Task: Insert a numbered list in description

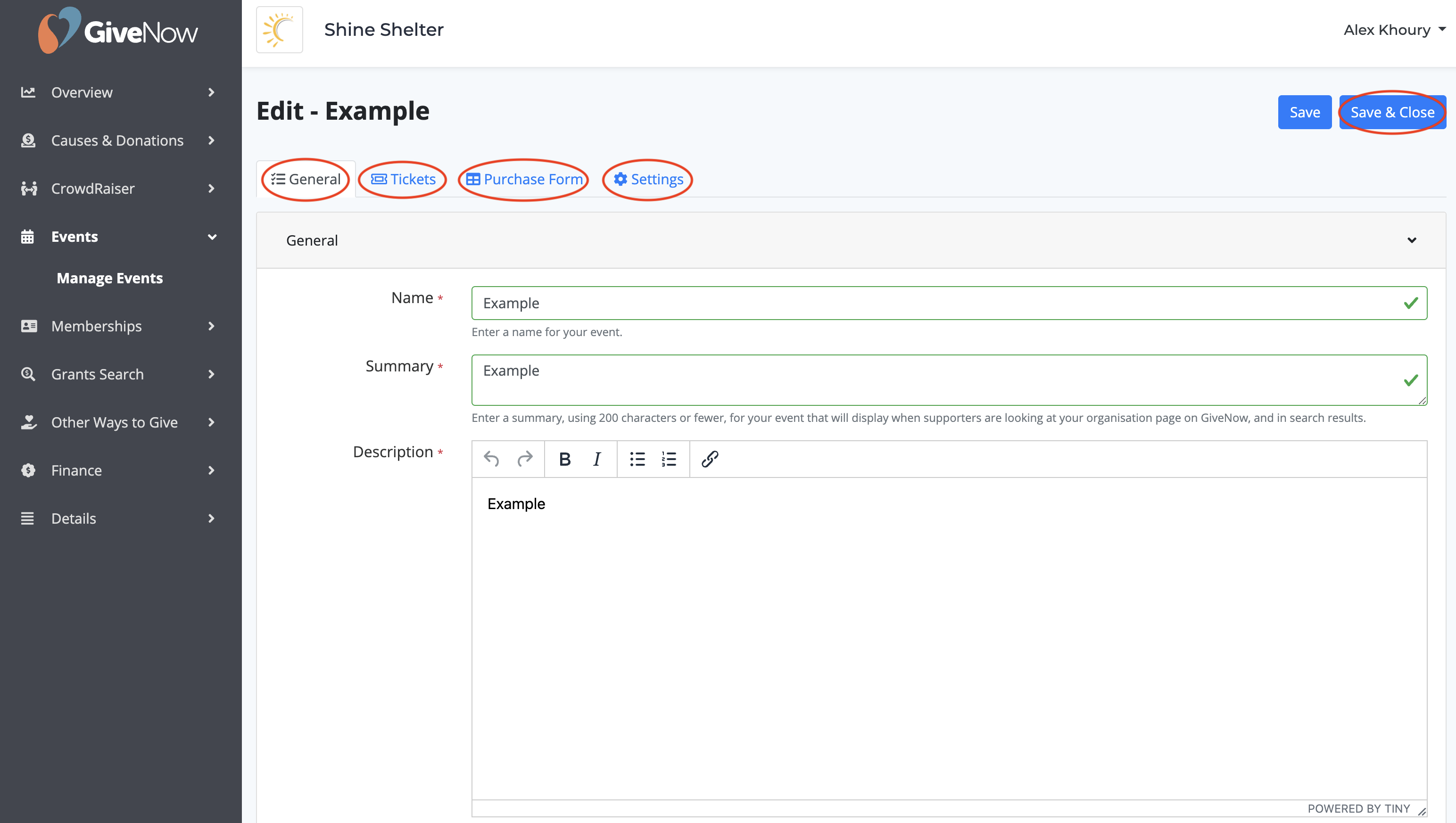Action: (x=669, y=459)
